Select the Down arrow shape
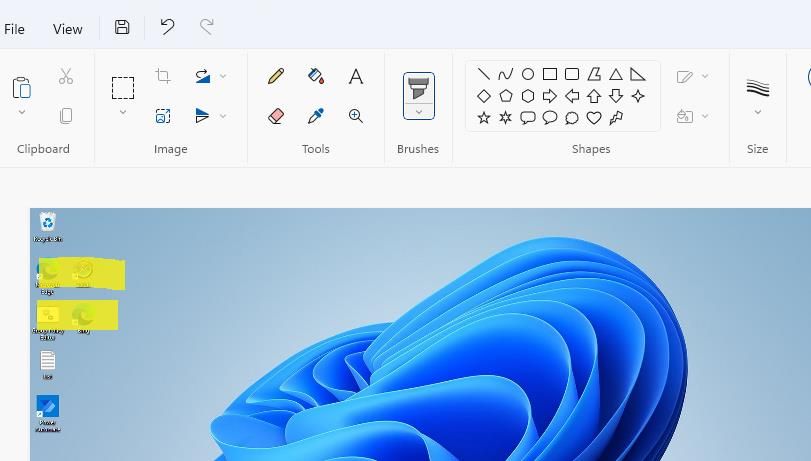811x461 pixels. click(615, 96)
